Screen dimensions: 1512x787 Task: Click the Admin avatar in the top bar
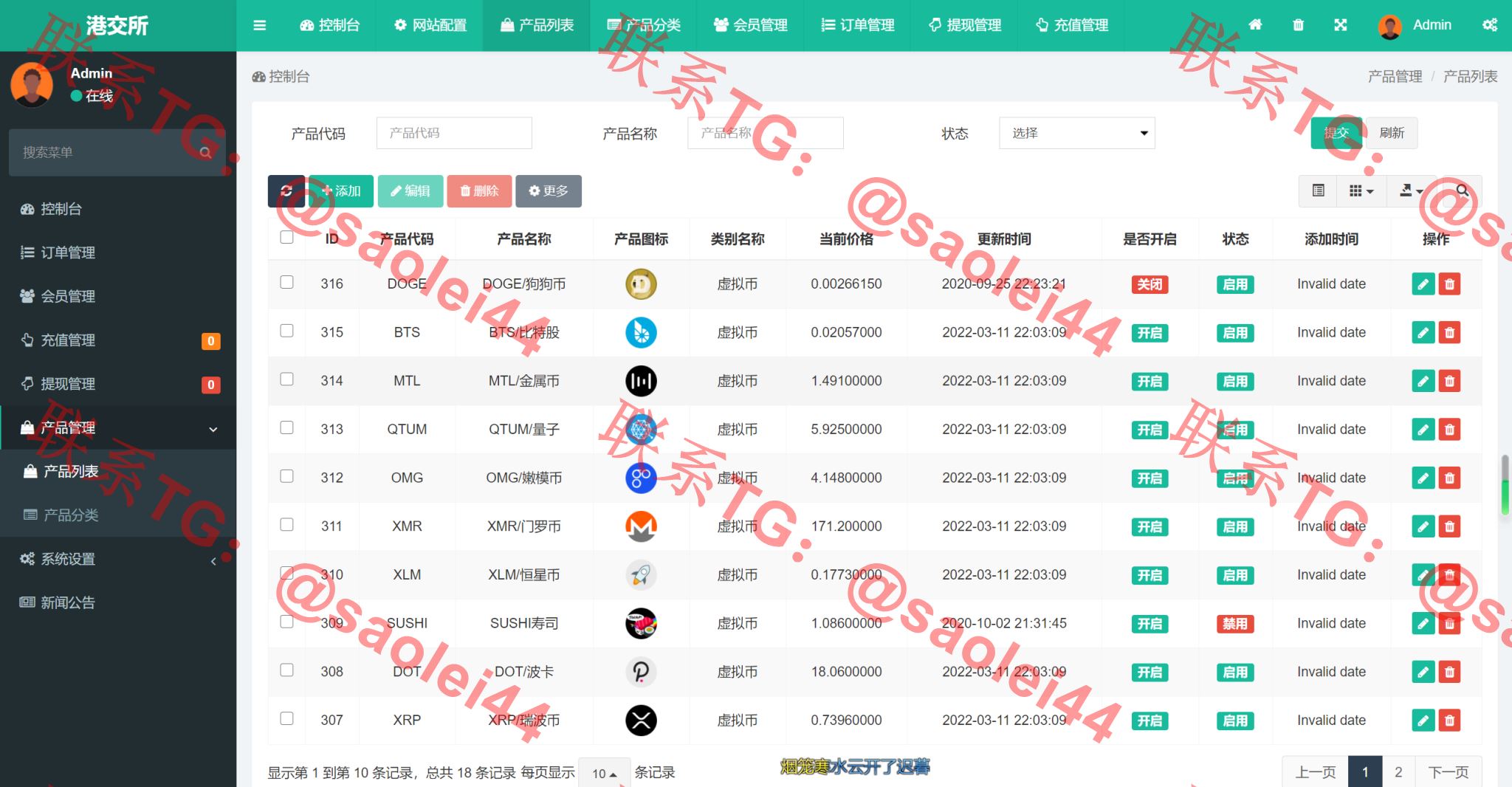[1390, 26]
